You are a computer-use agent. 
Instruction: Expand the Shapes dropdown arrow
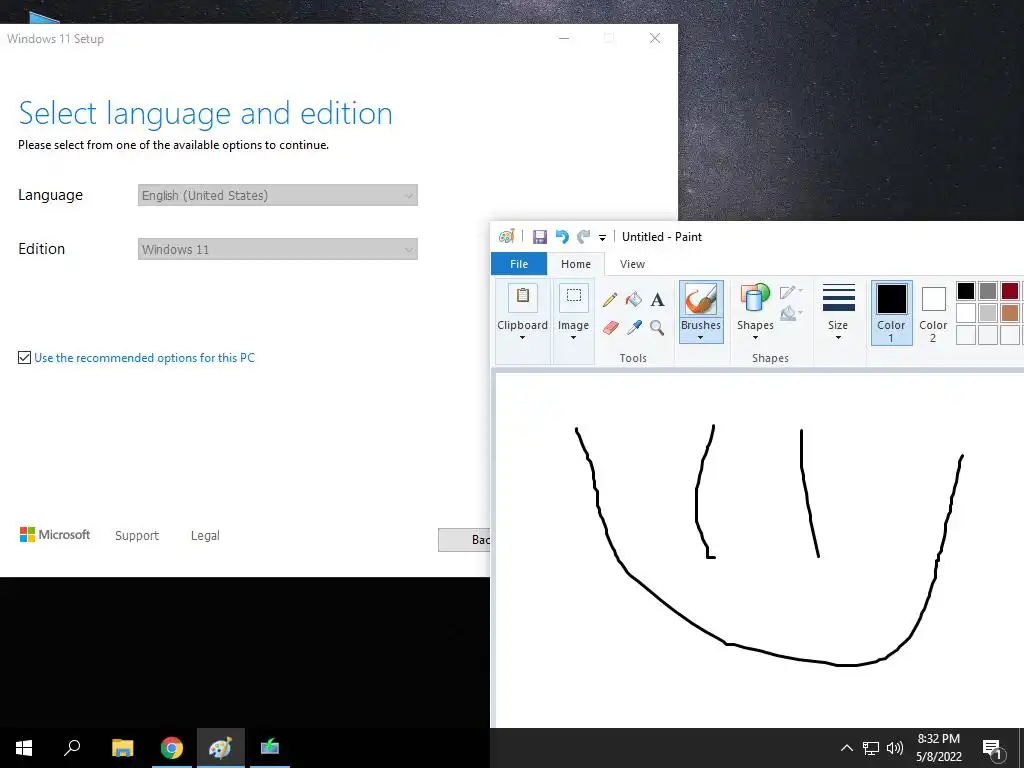point(755,338)
